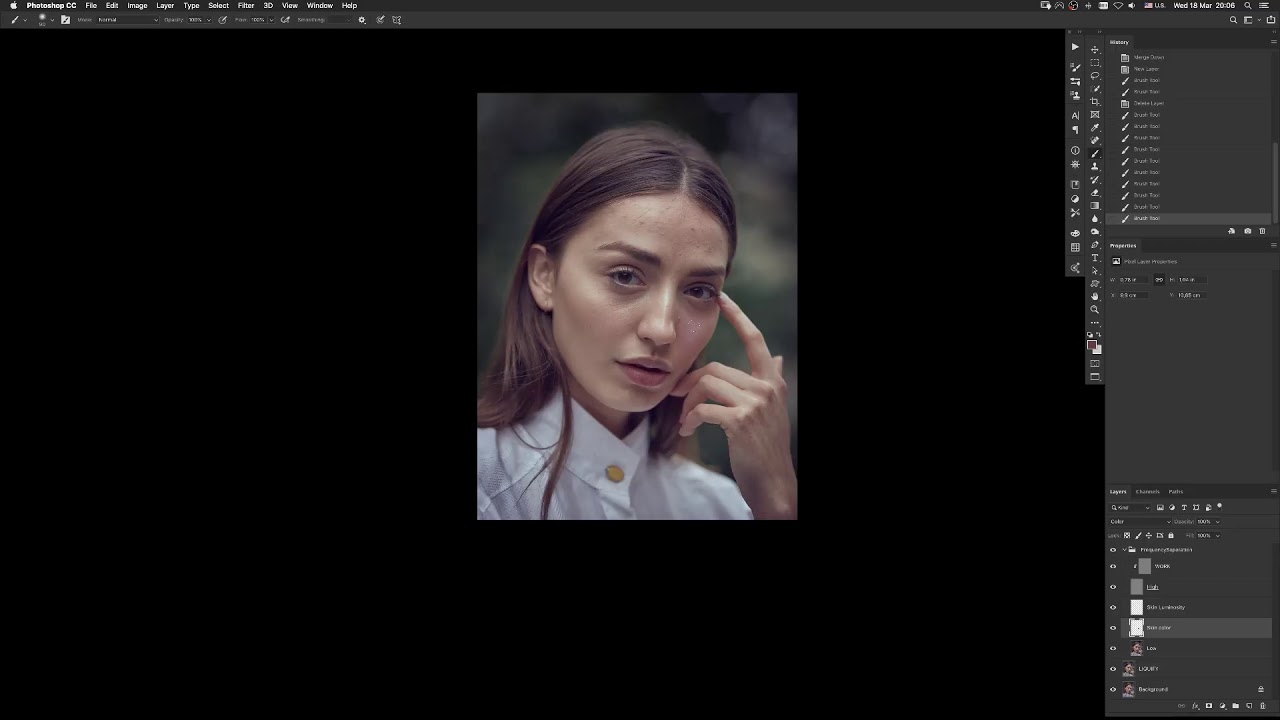Select the Horizontal Type tool

pos(1095,257)
